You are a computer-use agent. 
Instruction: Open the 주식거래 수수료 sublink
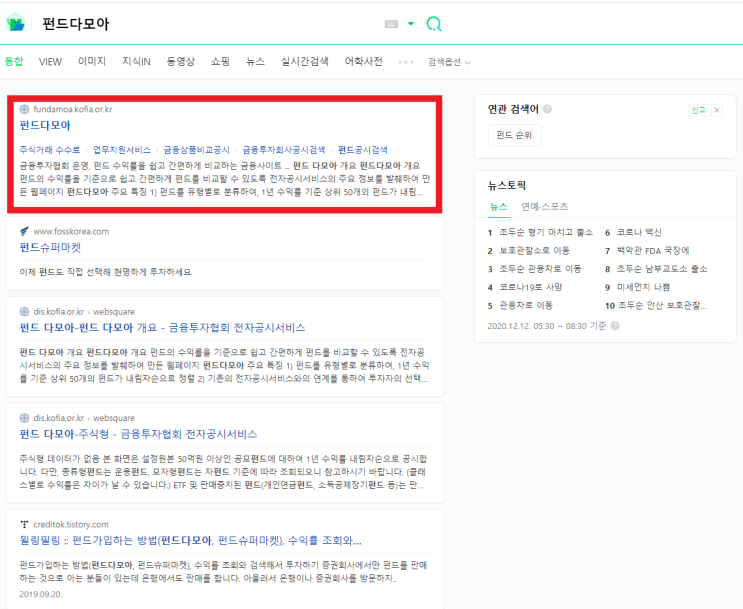point(50,150)
